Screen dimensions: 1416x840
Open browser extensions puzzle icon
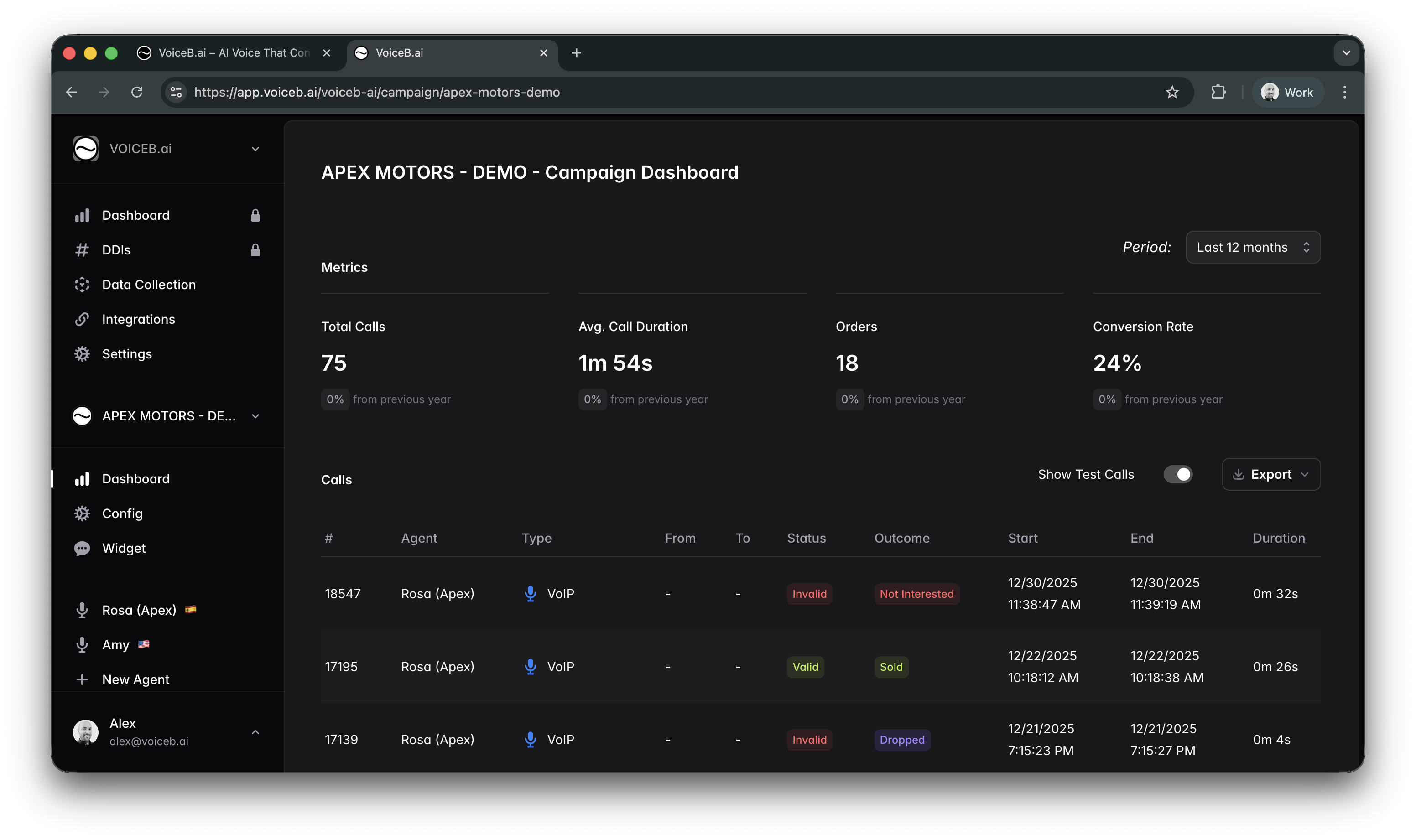[1218, 92]
